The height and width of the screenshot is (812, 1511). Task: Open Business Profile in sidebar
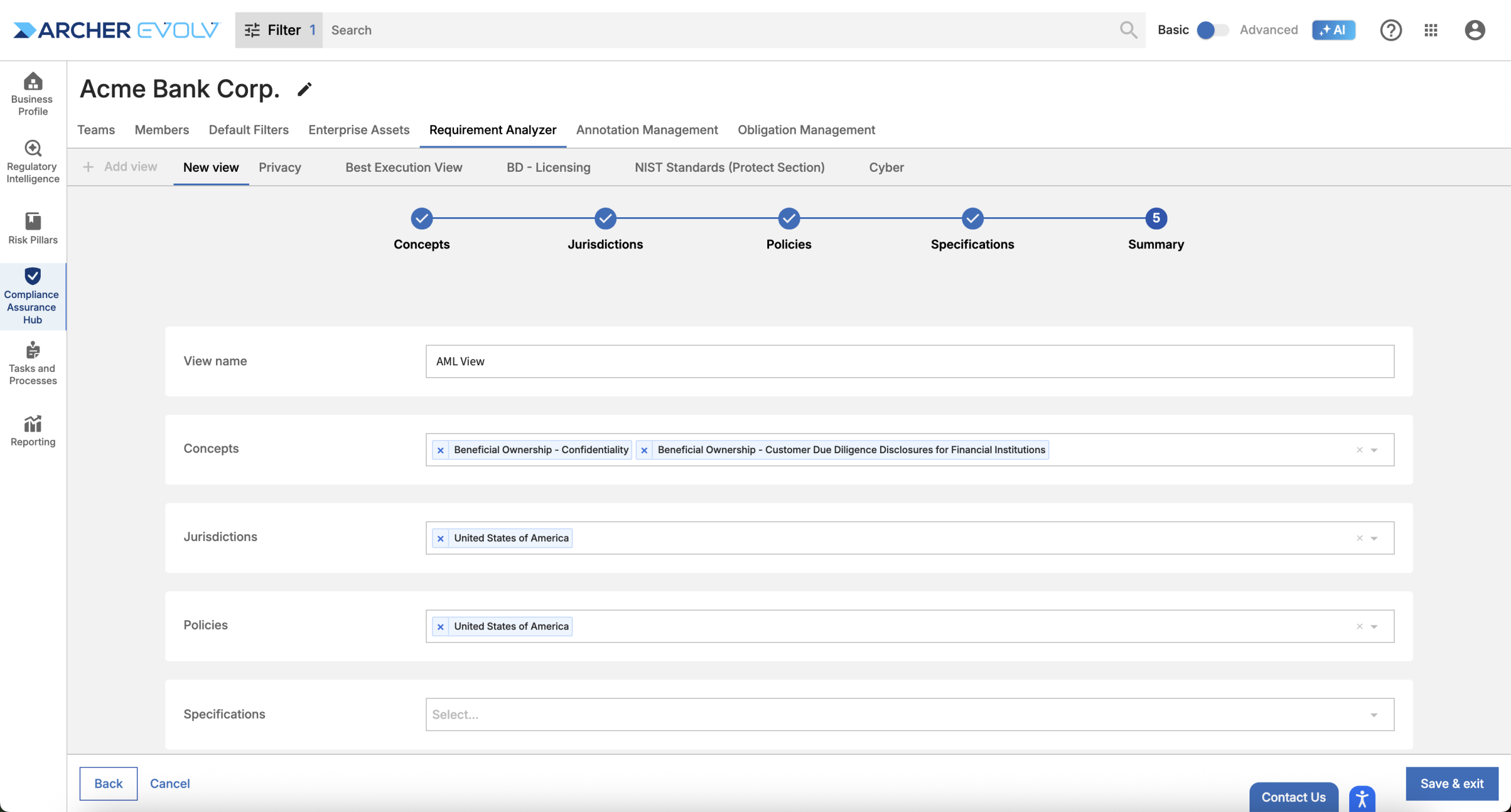tap(32, 94)
